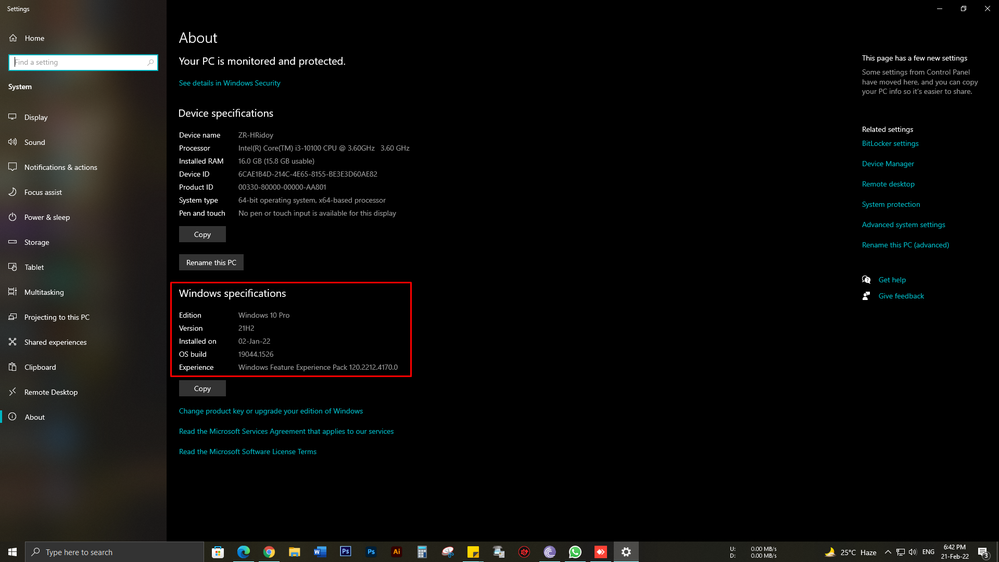Open Rename this PC (advanced) link
This screenshot has height=562, width=999.
click(x=905, y=245)
